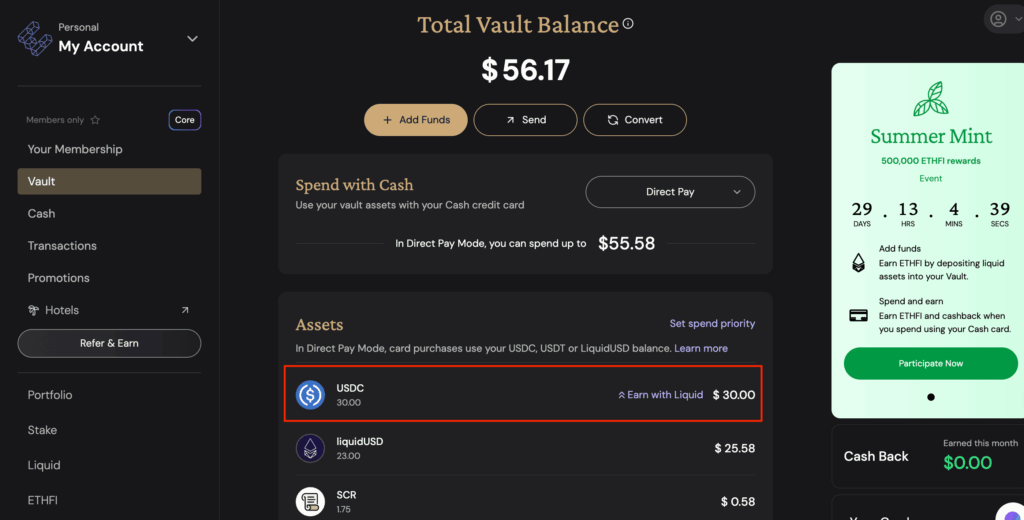Screen dimensions: 1024x520
Task: Click the Participate Now button
Action: (x=931, y=363)
